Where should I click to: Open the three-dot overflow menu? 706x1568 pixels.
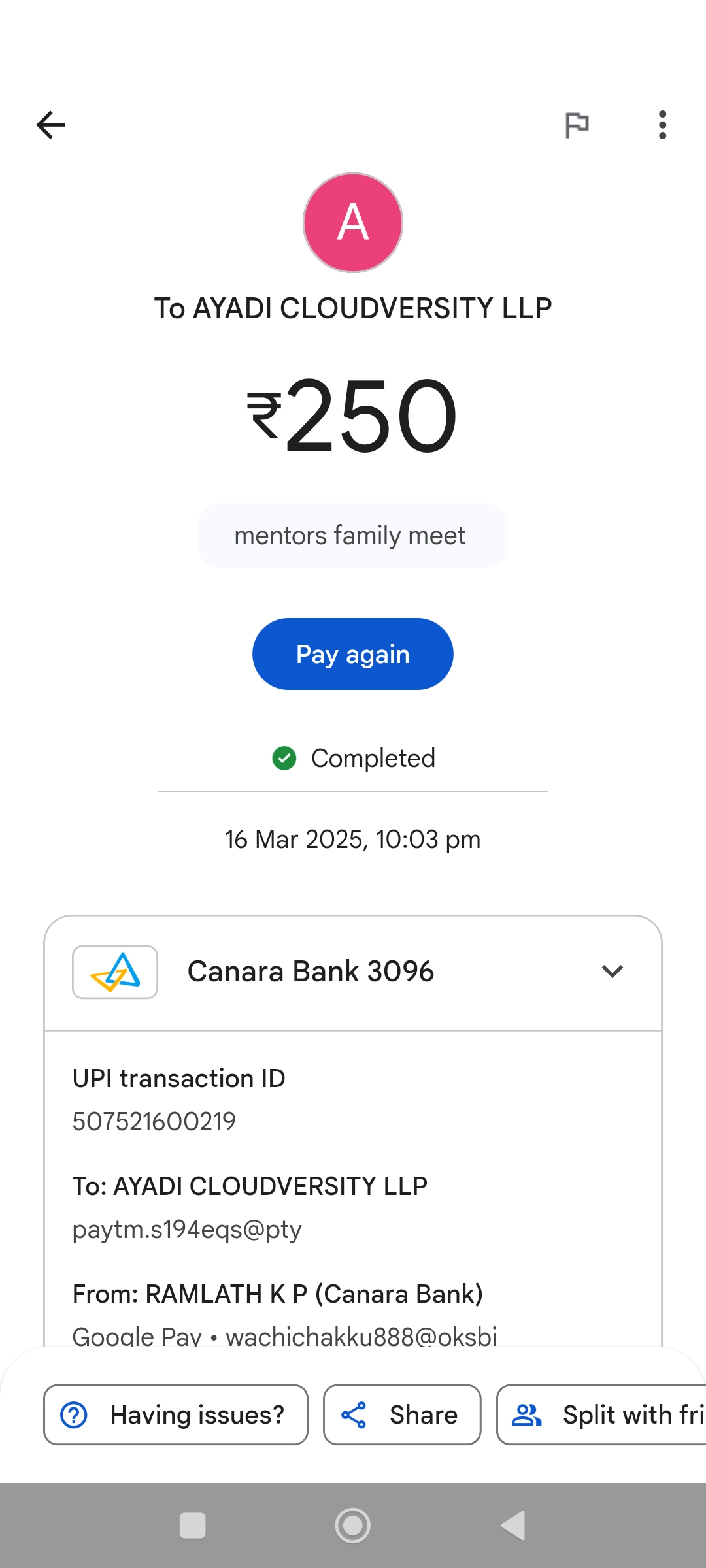point(662,125)
